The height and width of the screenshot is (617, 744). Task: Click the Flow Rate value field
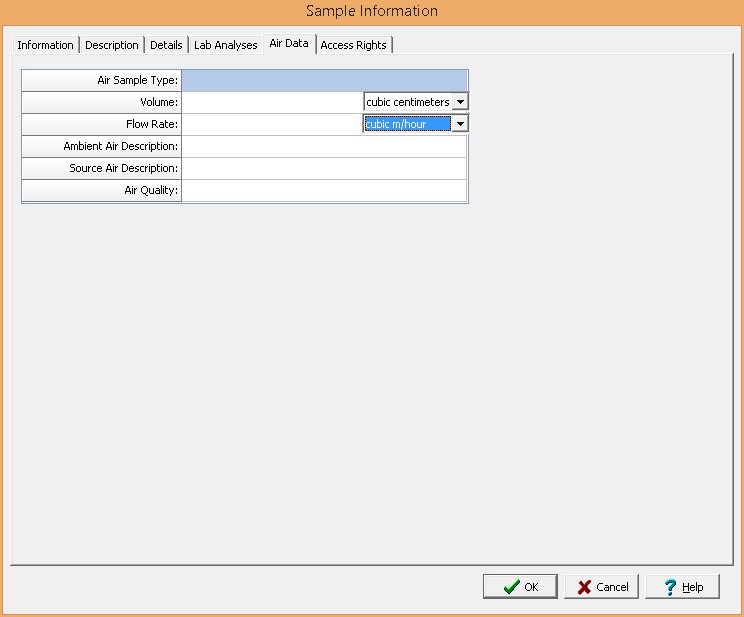click(x=272, y=124)
